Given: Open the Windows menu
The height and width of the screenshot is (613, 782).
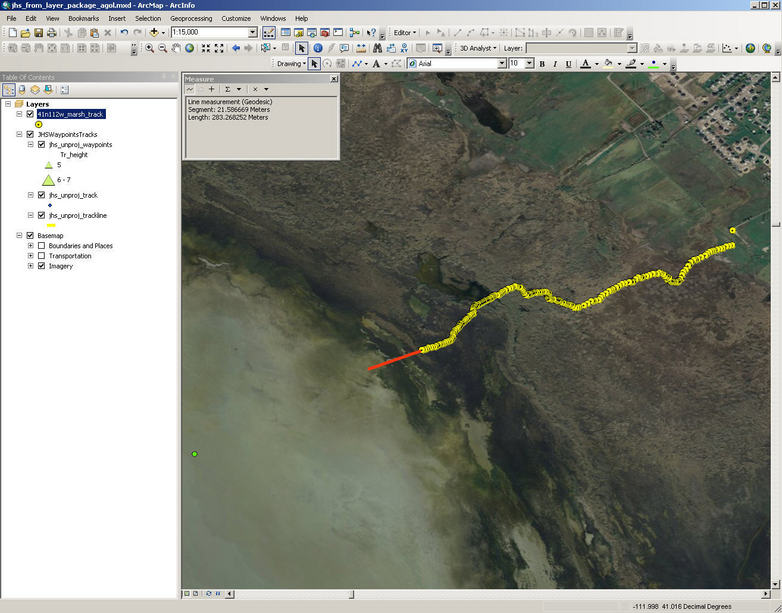Looking at the screenshot, I should click(x=273, y=18).
